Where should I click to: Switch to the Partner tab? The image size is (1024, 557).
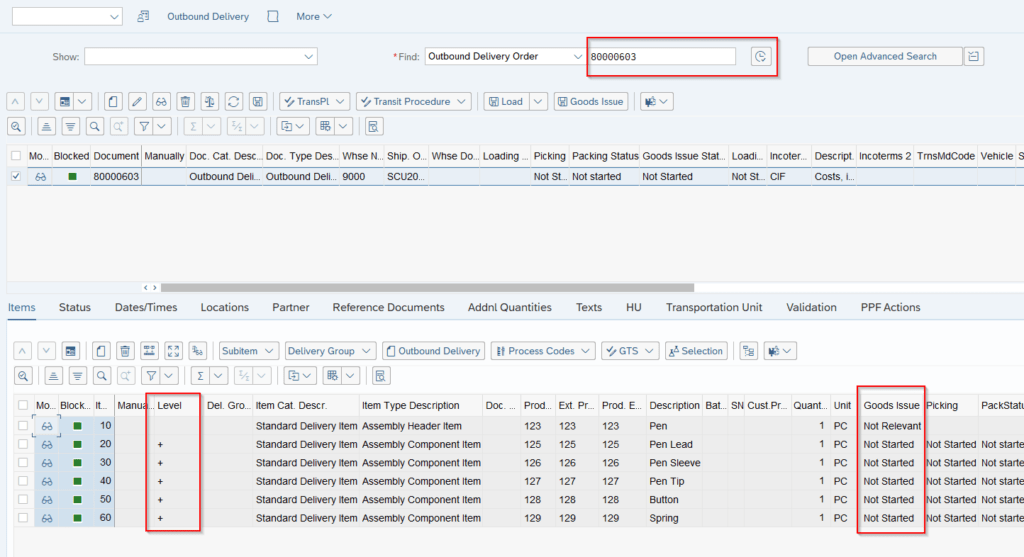tap(291, 308)
